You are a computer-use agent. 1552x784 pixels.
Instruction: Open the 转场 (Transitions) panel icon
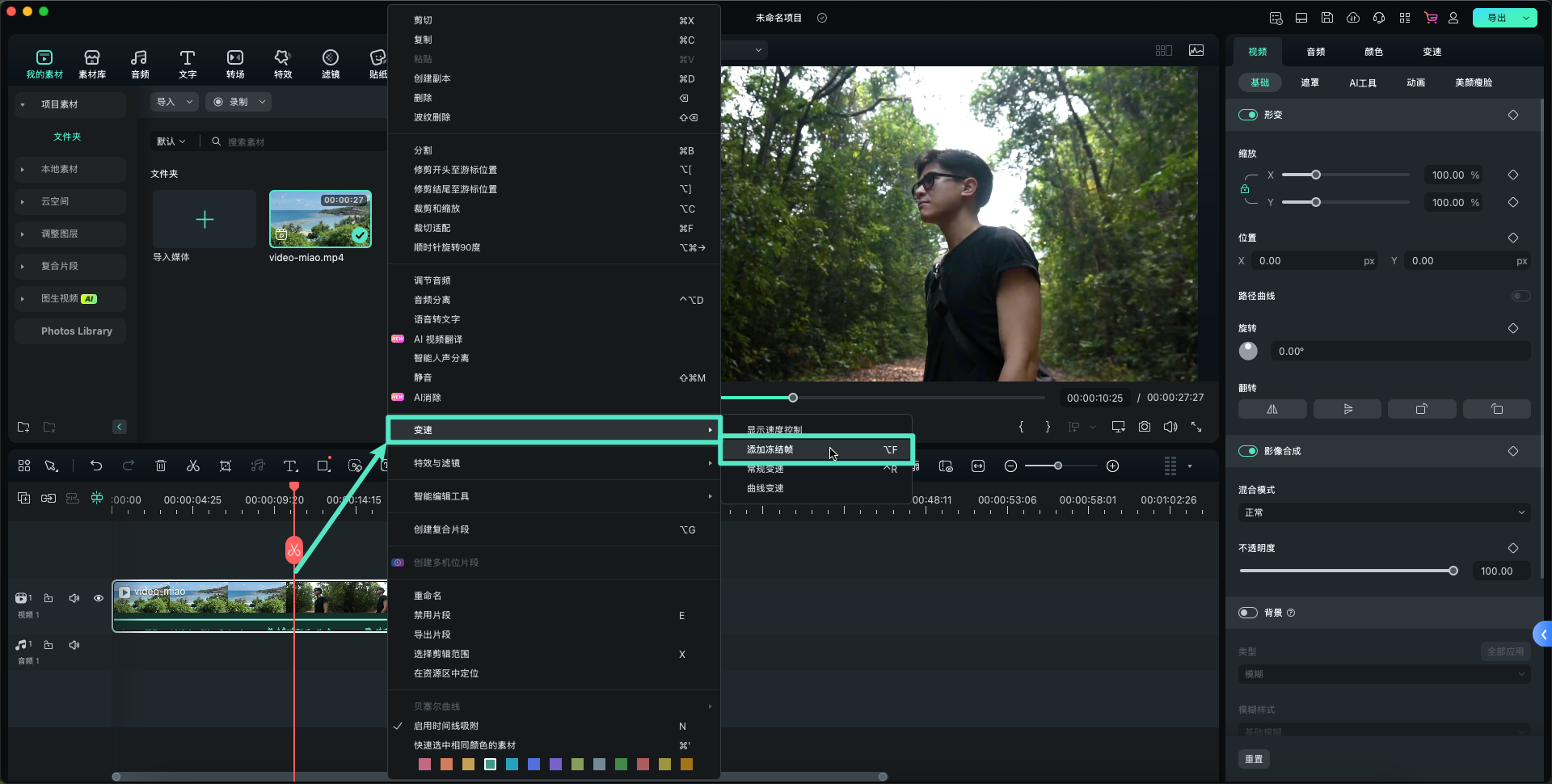[x=235, y=64]
